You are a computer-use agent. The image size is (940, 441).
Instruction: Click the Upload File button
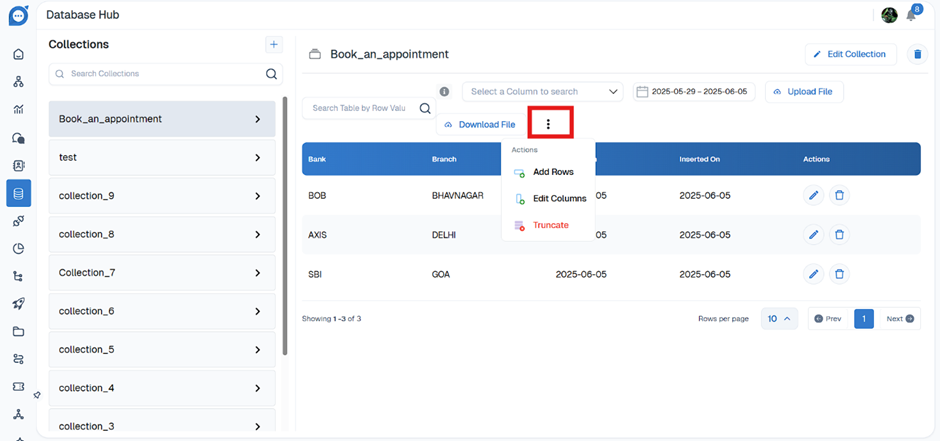tap(804, 92)
